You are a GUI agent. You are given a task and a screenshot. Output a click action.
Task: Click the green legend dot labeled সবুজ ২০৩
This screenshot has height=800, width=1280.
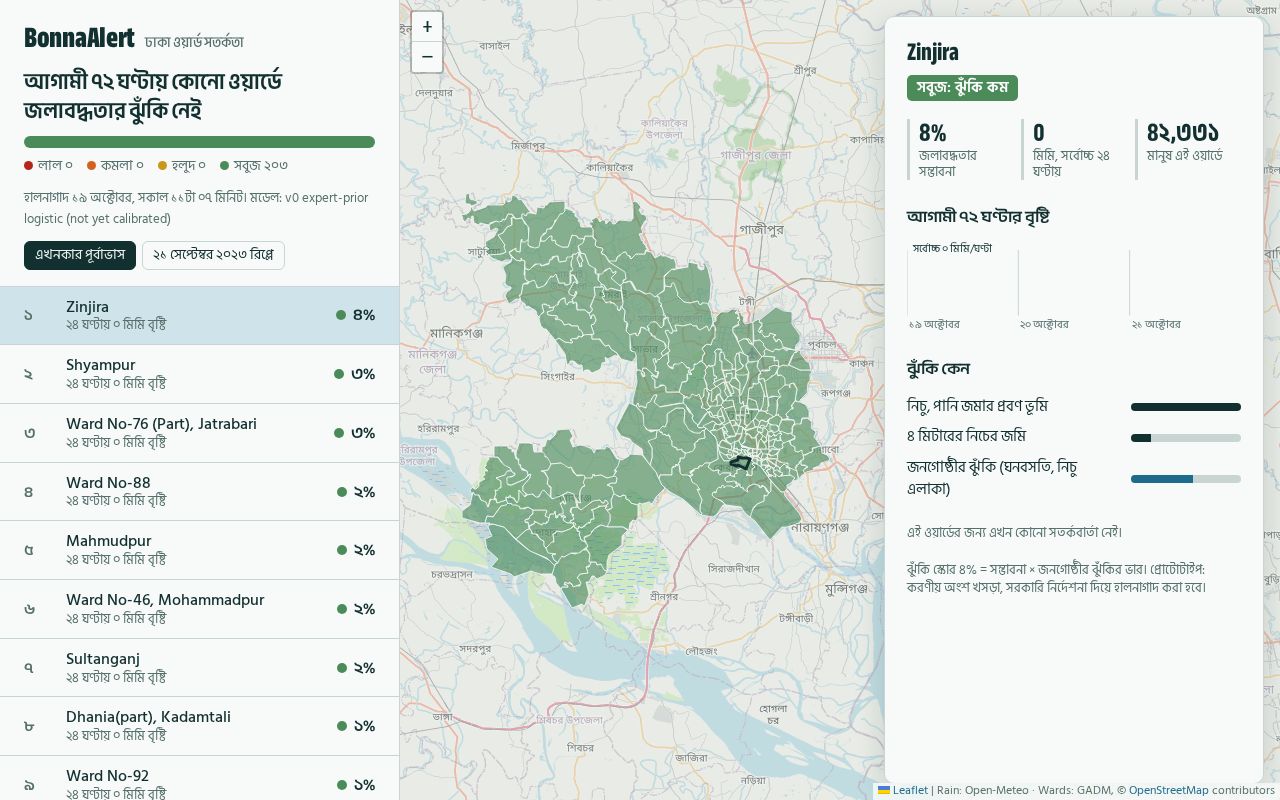point(225,166)
